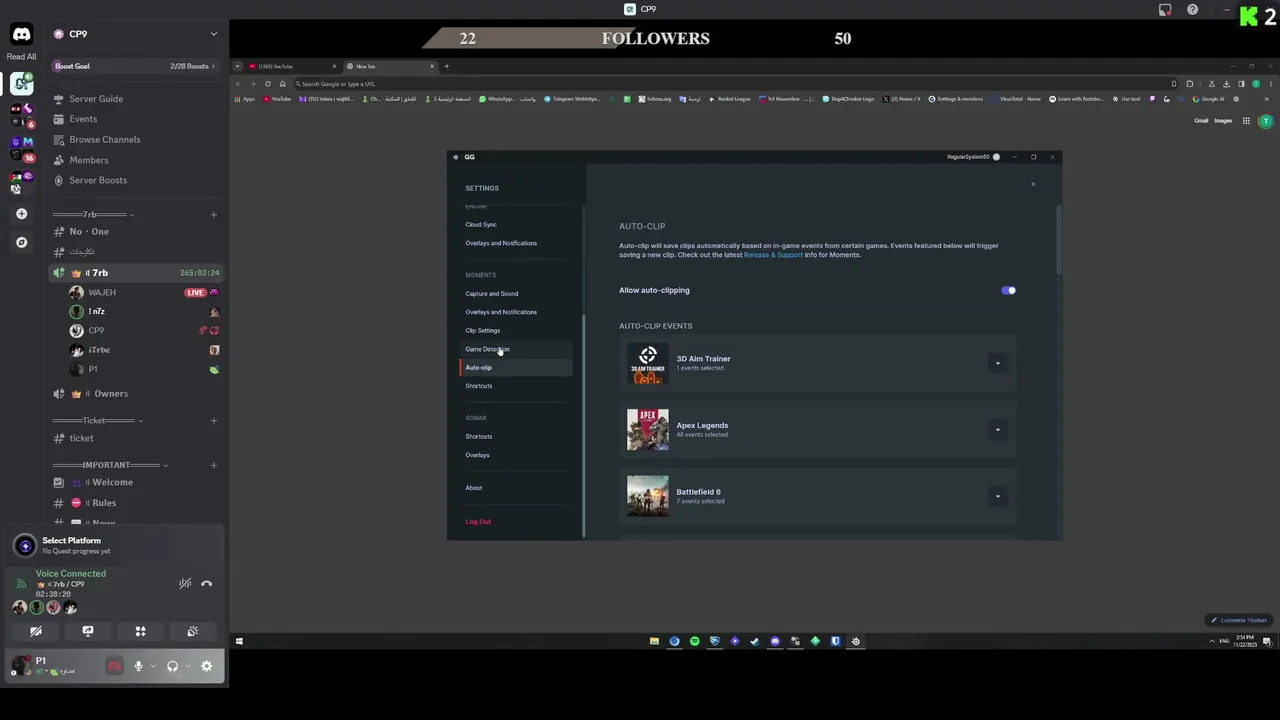Image resolution: width=1280 pixels, height=720 pixels.
Task: Select Apex Legends game thumbnail
Action: pos(647,430)
